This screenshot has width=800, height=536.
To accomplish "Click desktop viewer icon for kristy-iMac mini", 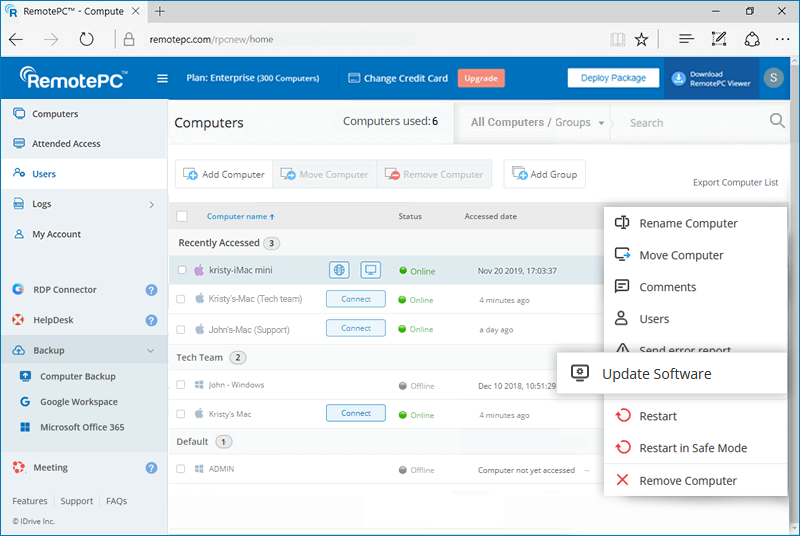I will (371, 270).
